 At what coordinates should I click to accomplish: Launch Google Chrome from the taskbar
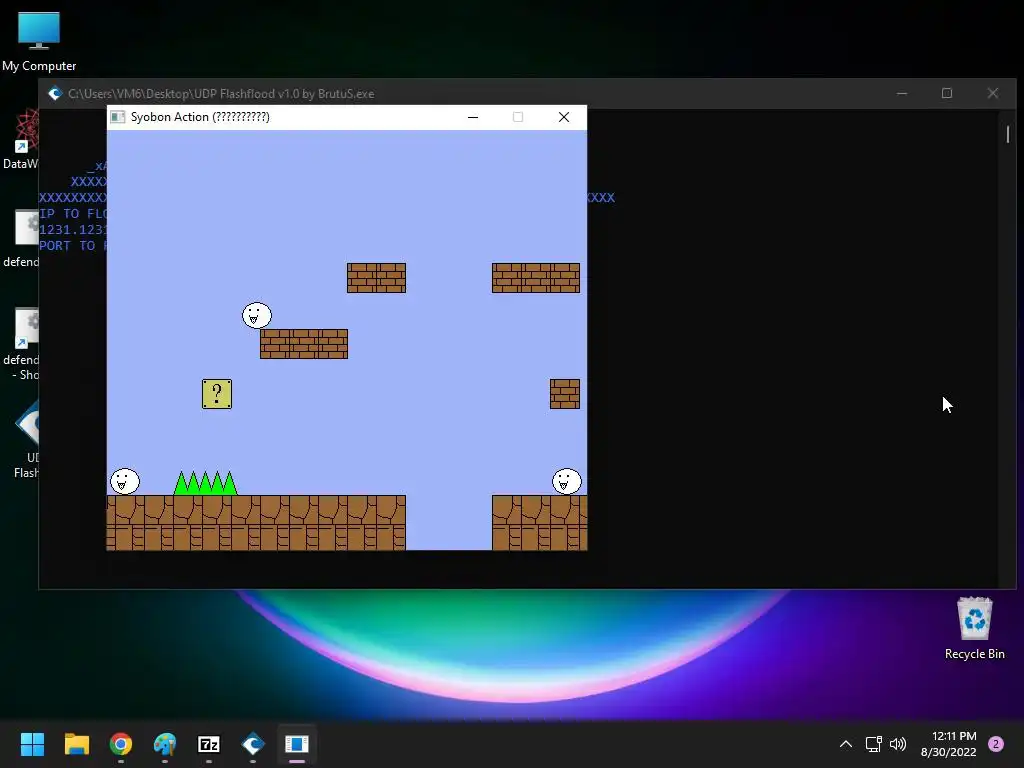tap(121, 744)
